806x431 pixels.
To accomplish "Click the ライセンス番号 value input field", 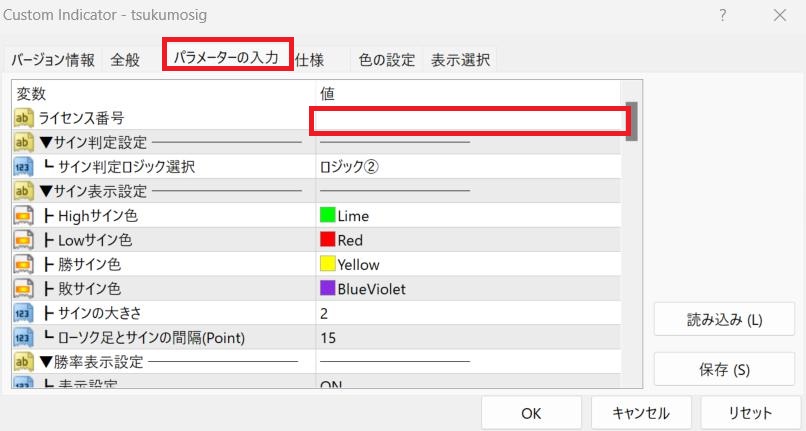I will point(470,121).
